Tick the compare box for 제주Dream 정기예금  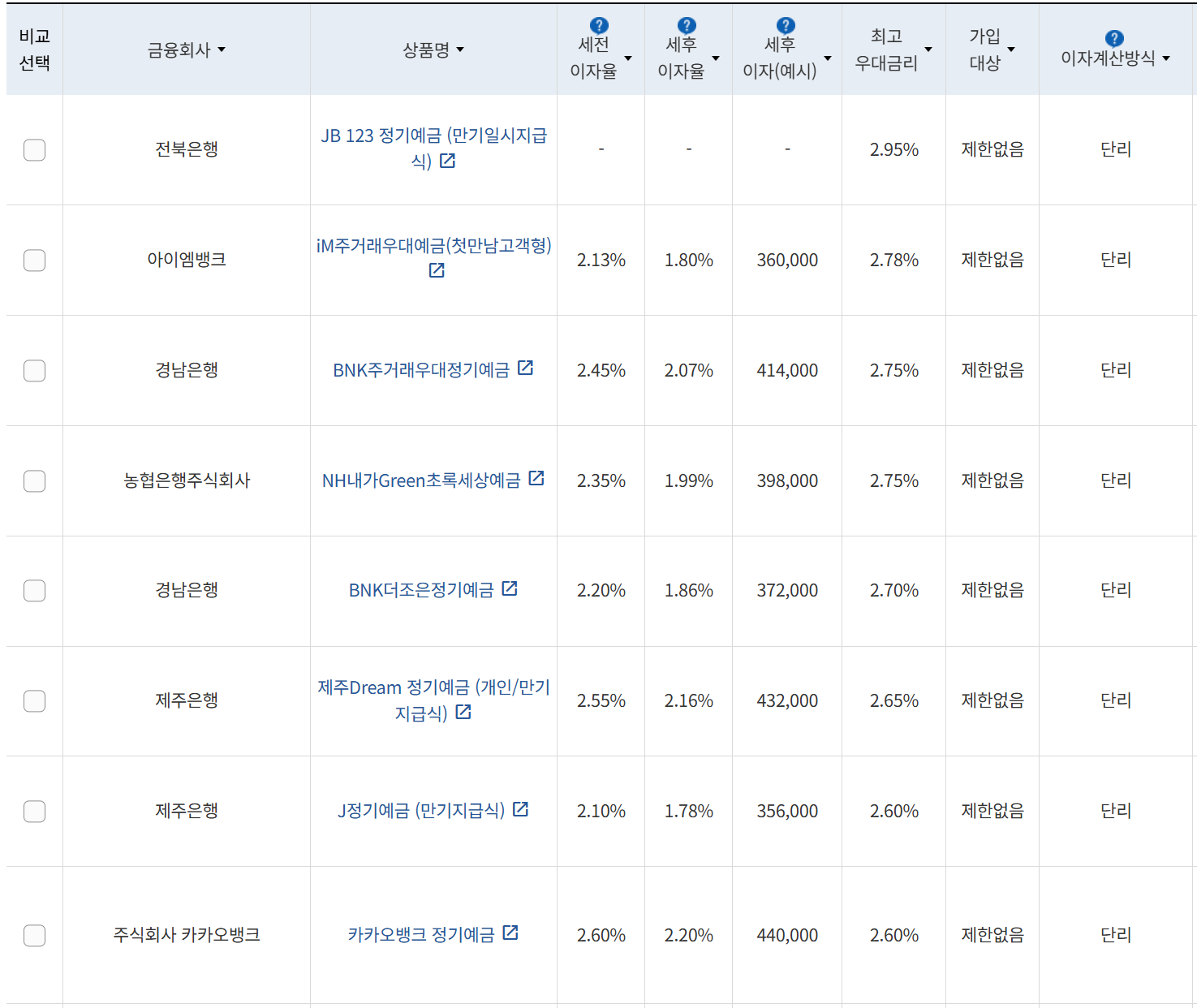pos(34,701)
